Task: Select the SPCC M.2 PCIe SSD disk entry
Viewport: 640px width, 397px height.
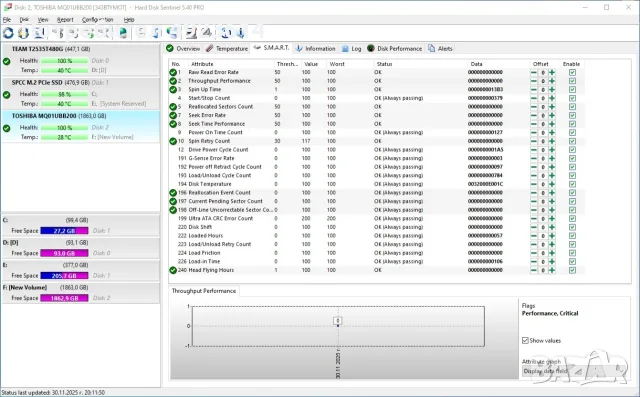Action: point(80,93)
